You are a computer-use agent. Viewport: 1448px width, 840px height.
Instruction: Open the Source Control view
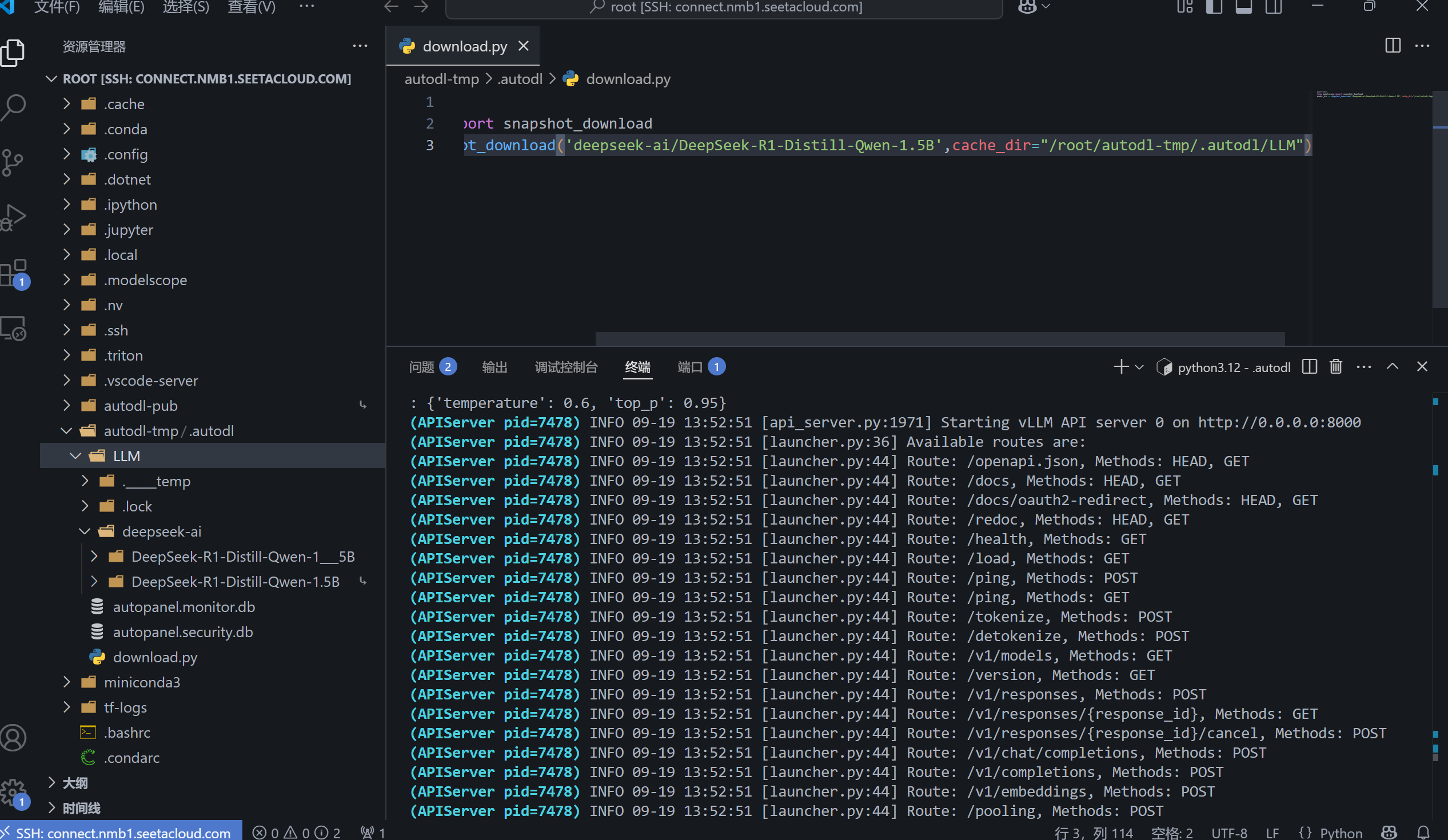pos(13,163)
